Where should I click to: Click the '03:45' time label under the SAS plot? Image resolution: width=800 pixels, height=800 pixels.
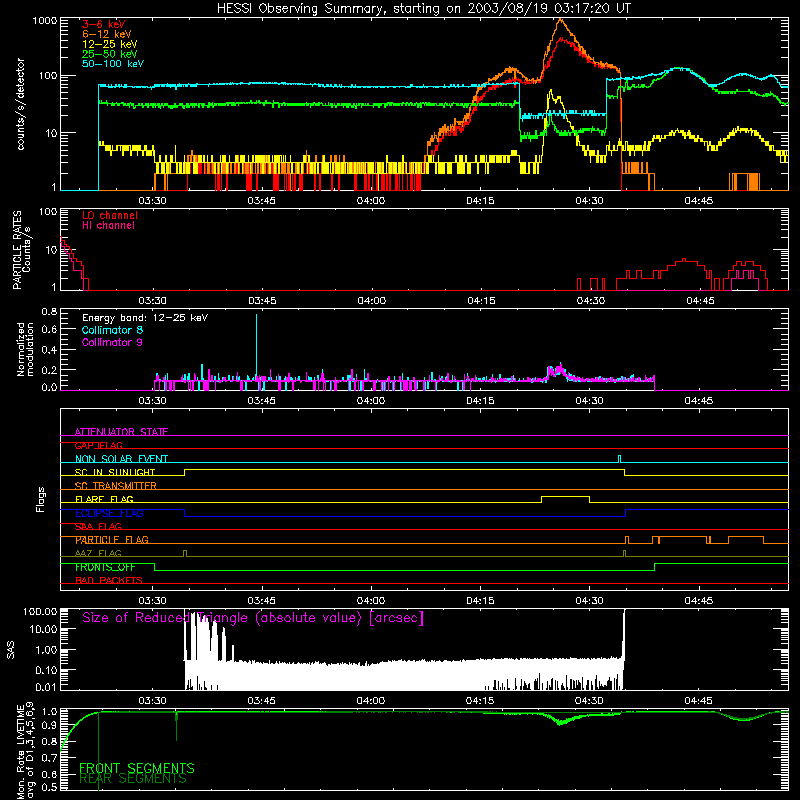[x=261, y=701]
